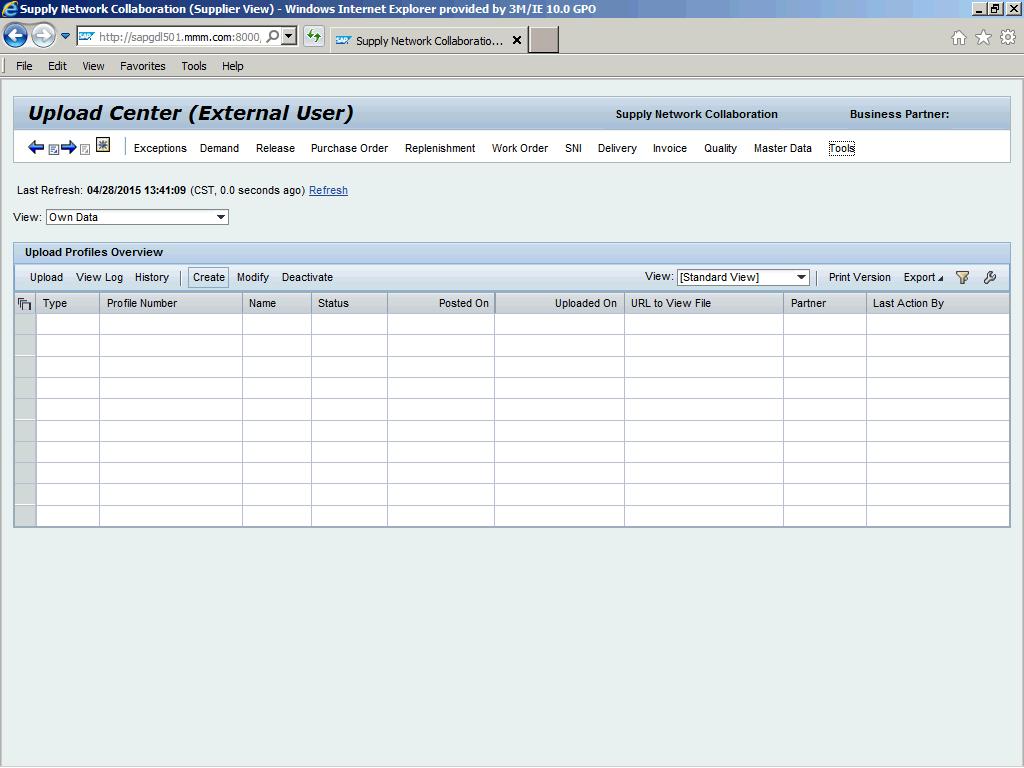
Task: Click Print Version
Action: pyautogui.click(x=859, y=278)
